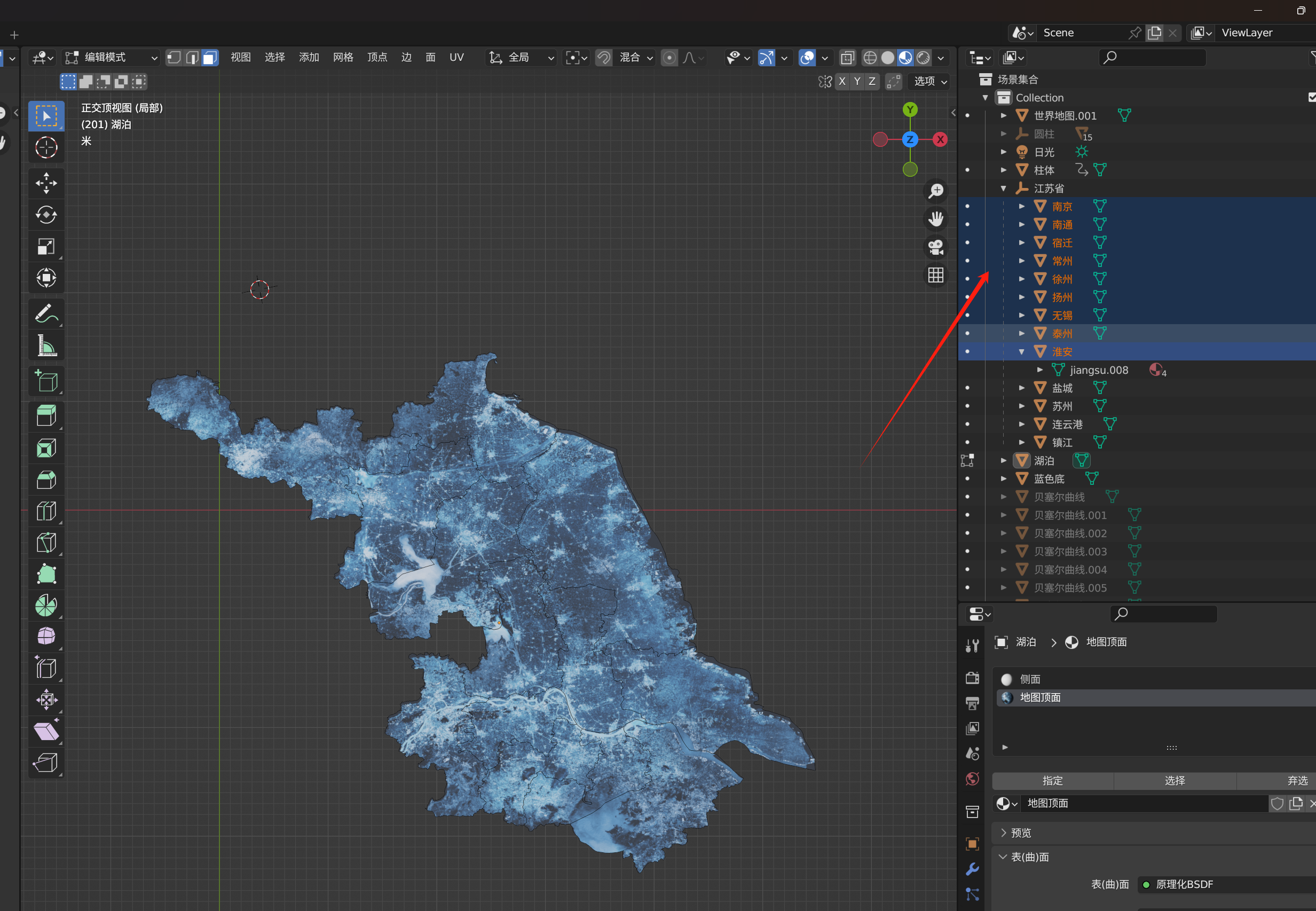
Task: Click the outliner search field
Action: click(x=1153, y=58)
